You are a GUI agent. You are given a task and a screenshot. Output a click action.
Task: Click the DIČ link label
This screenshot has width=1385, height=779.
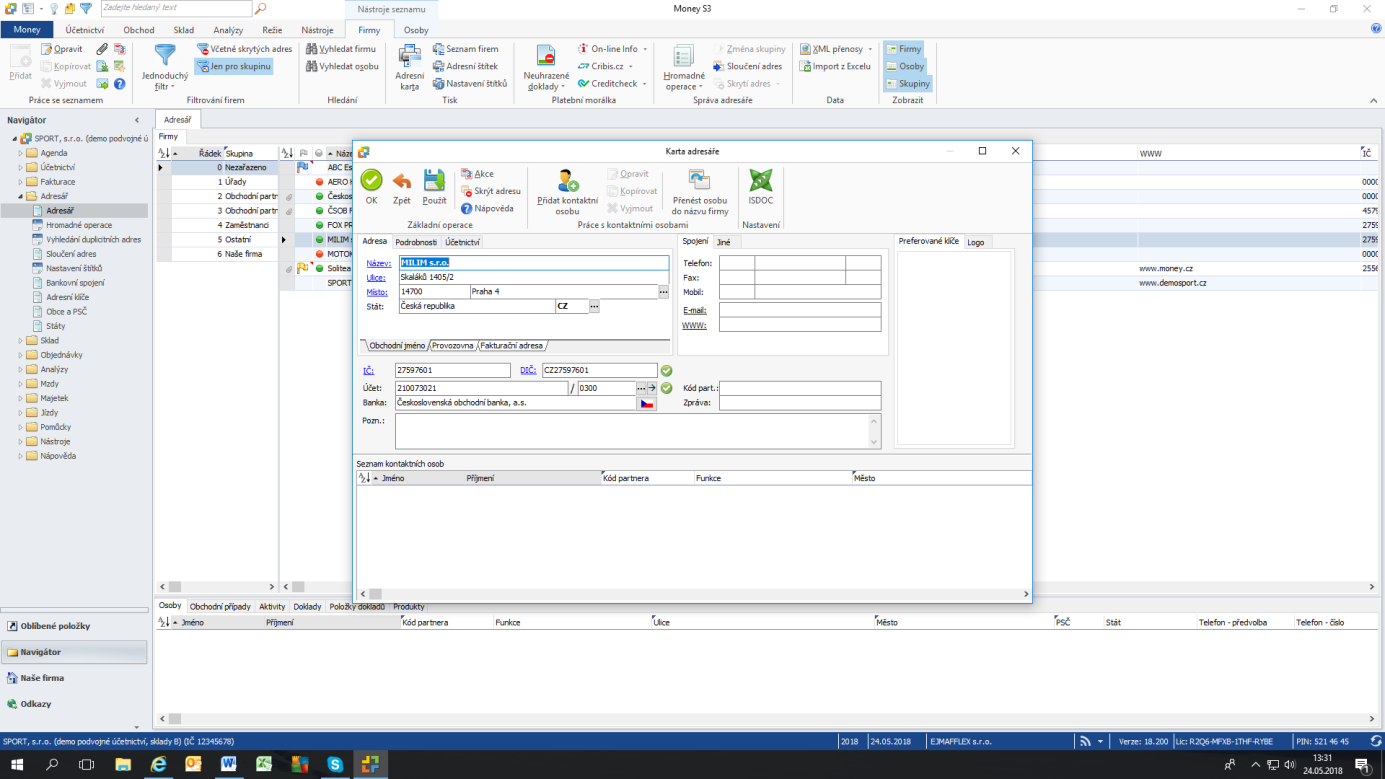(529, 371)
